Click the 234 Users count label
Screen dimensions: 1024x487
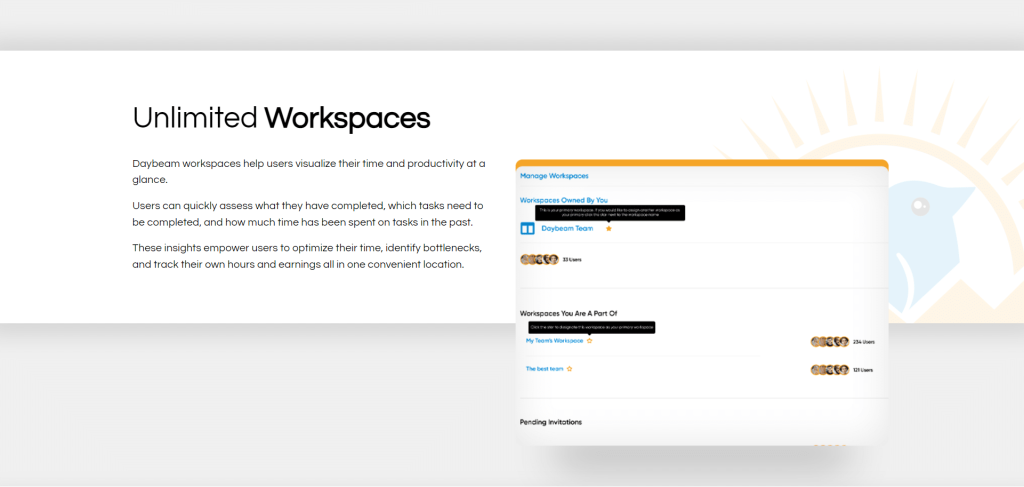(863, 341)
